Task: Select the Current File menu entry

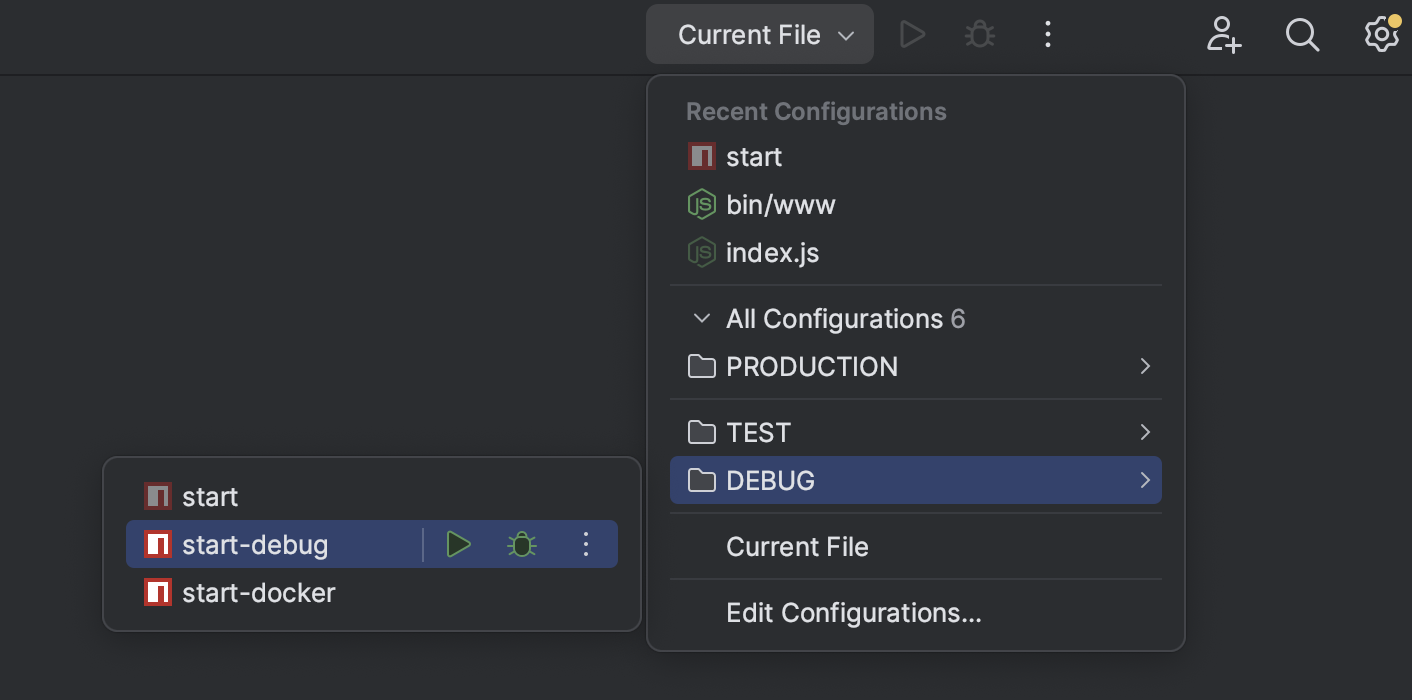Action: (x=797, y=546)
